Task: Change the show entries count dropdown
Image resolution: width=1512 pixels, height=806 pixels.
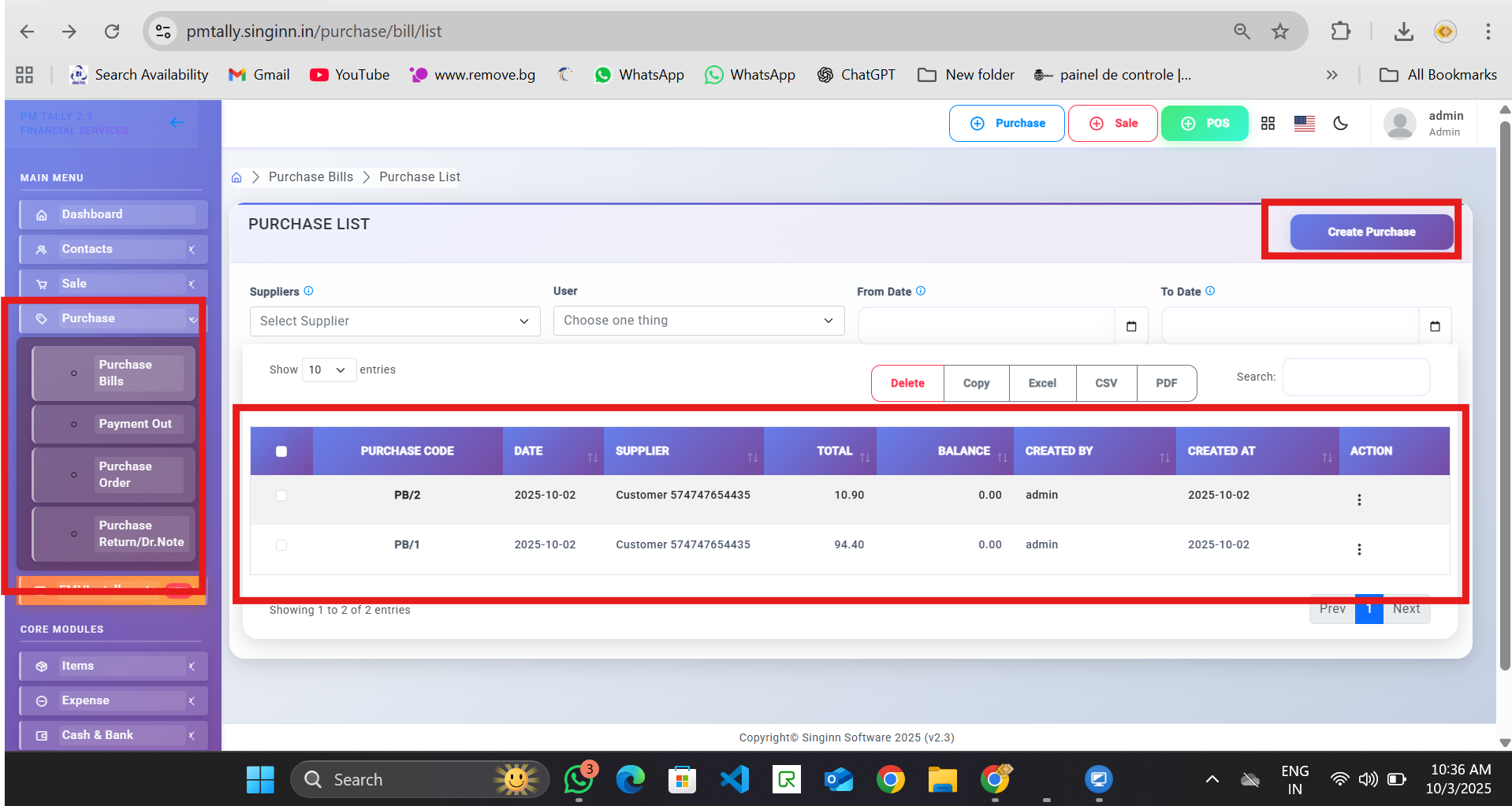Action: [328, 370]
